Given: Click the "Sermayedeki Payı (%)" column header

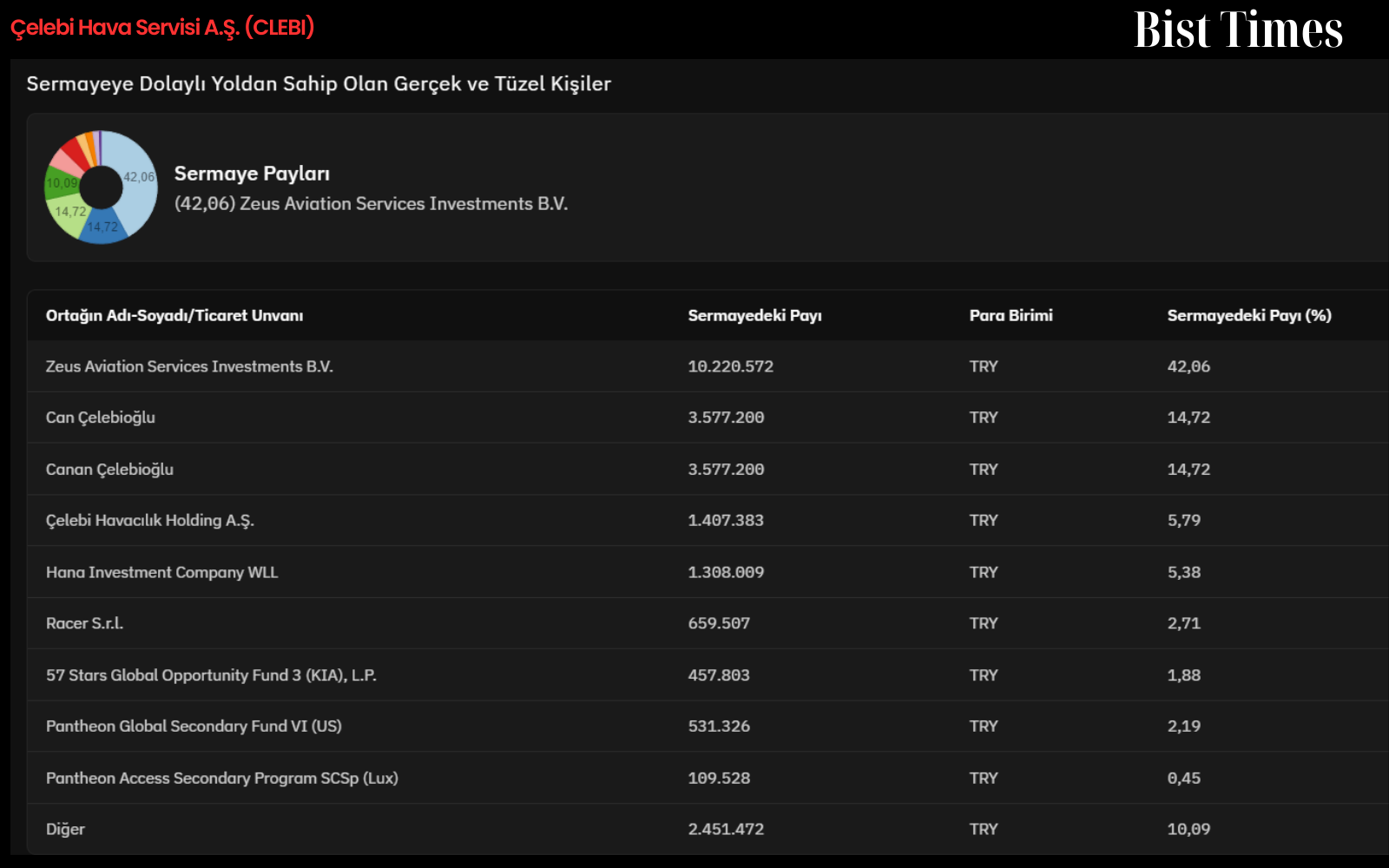Looking at the screenshot, I should point(1249,315).
